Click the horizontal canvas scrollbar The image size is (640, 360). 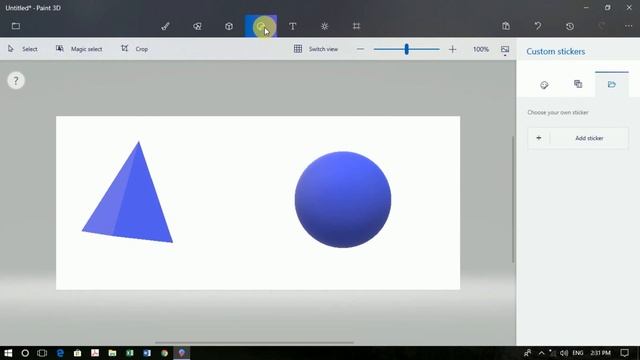(254, 342)
